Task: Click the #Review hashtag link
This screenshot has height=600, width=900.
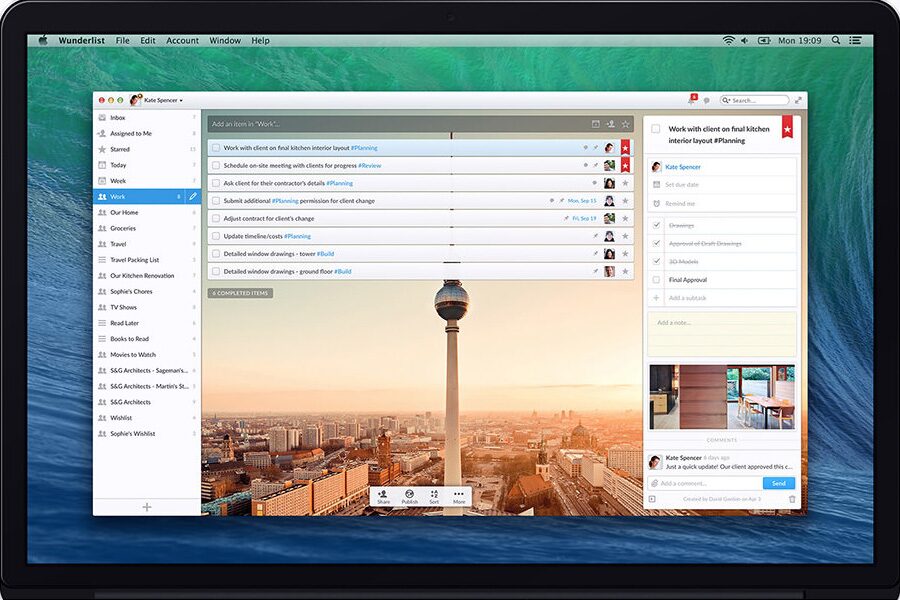Action: (x=370, y=165)
